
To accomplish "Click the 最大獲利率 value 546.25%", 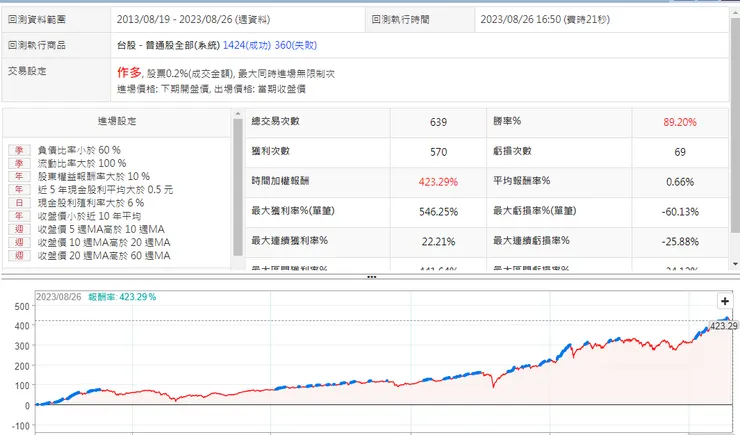I will tap(438, 212).
